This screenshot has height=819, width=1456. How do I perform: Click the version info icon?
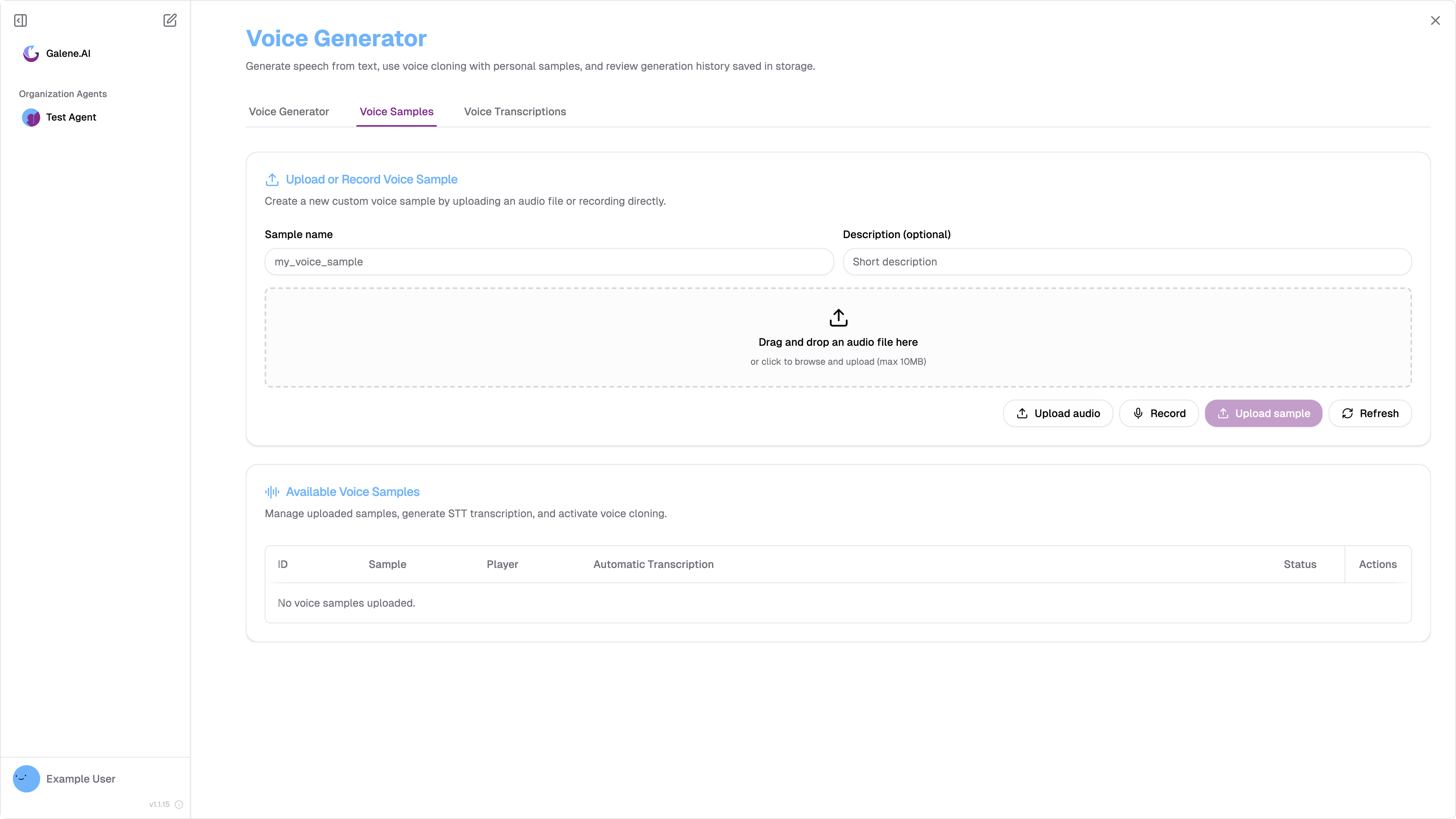(179, 804)
